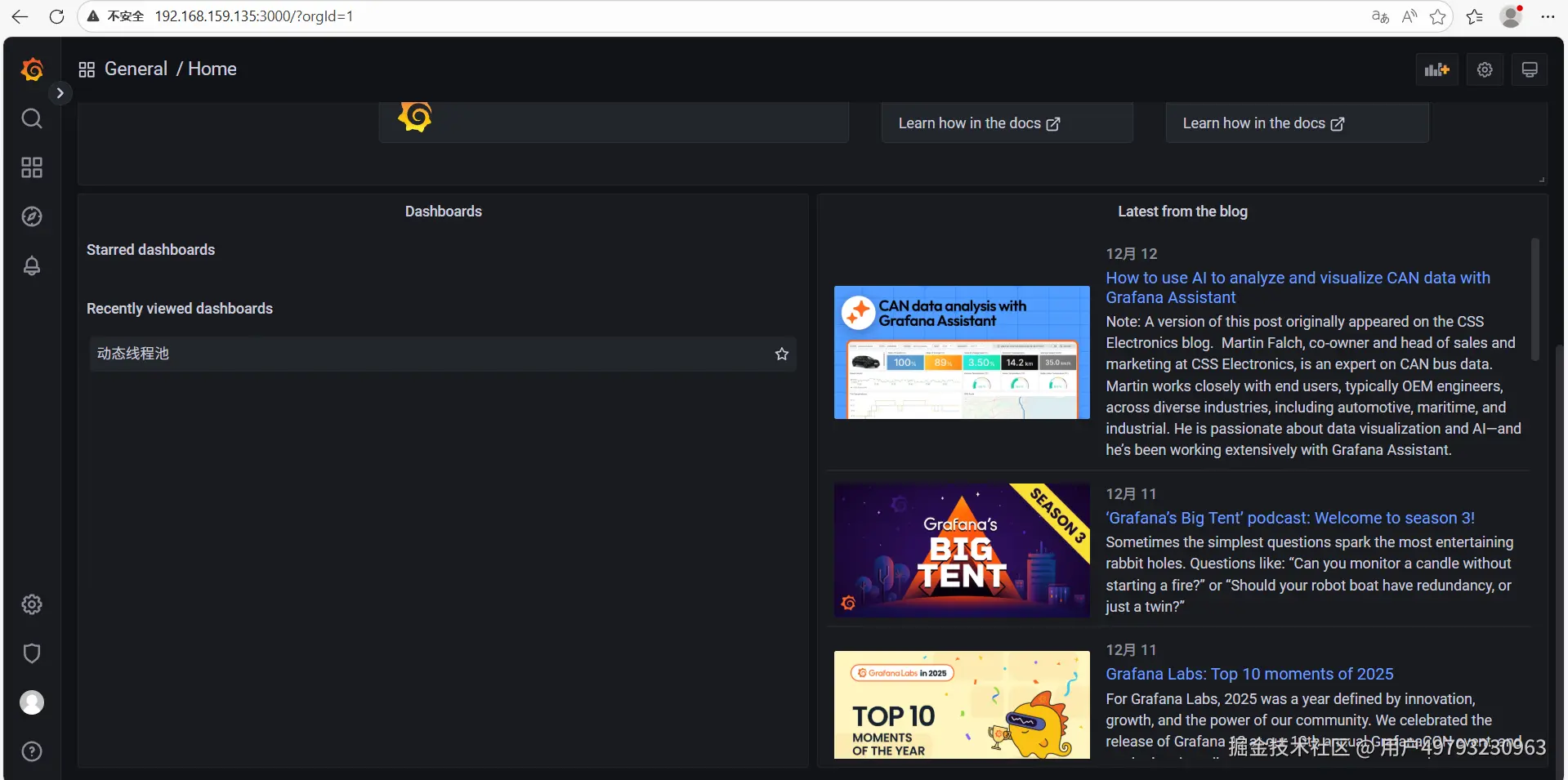This screenshot has width=1568, height=780.
Task: Click the Grafana logo in the welcome card
Action: click(x=415, y=117)
